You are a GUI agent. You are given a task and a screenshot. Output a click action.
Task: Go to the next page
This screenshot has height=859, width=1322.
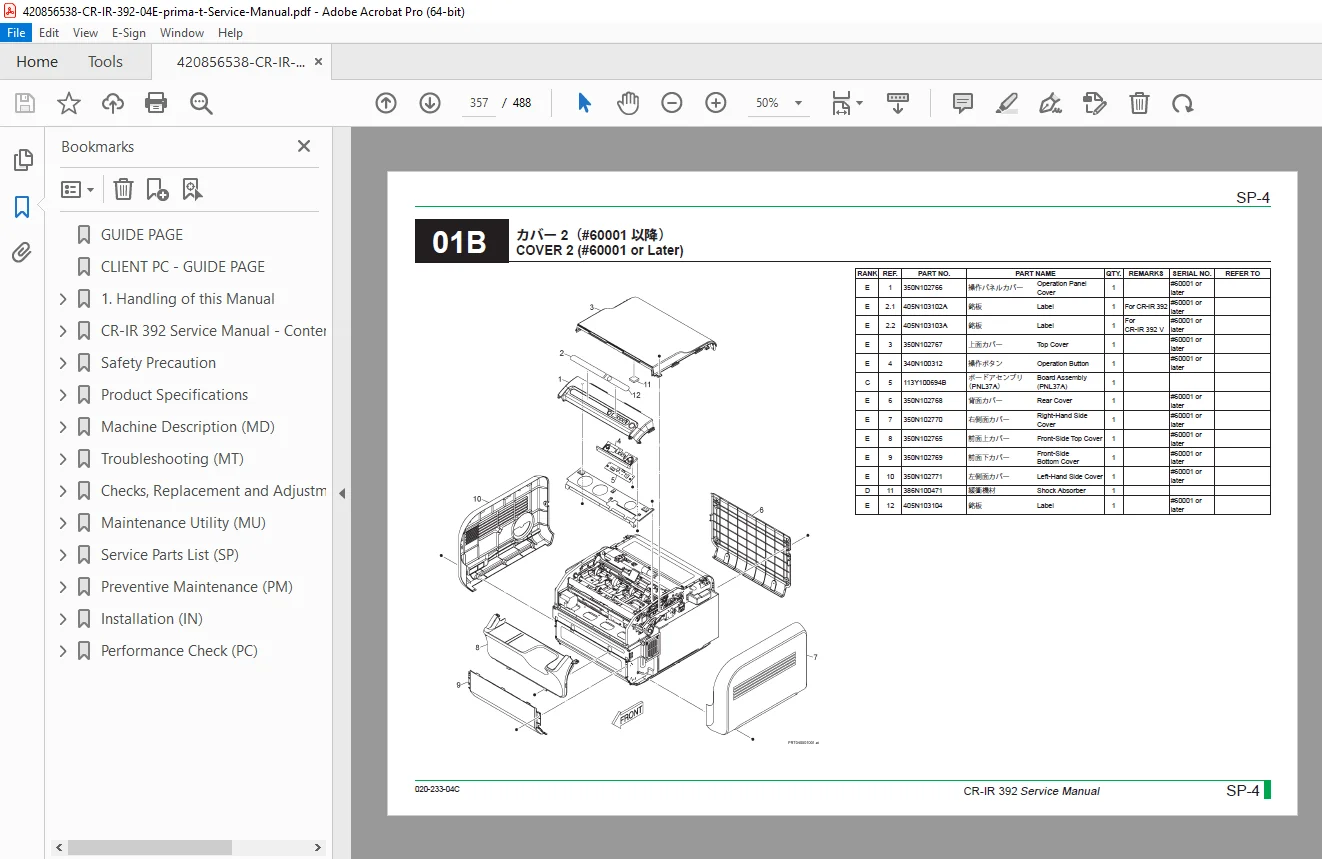point(430,103)
